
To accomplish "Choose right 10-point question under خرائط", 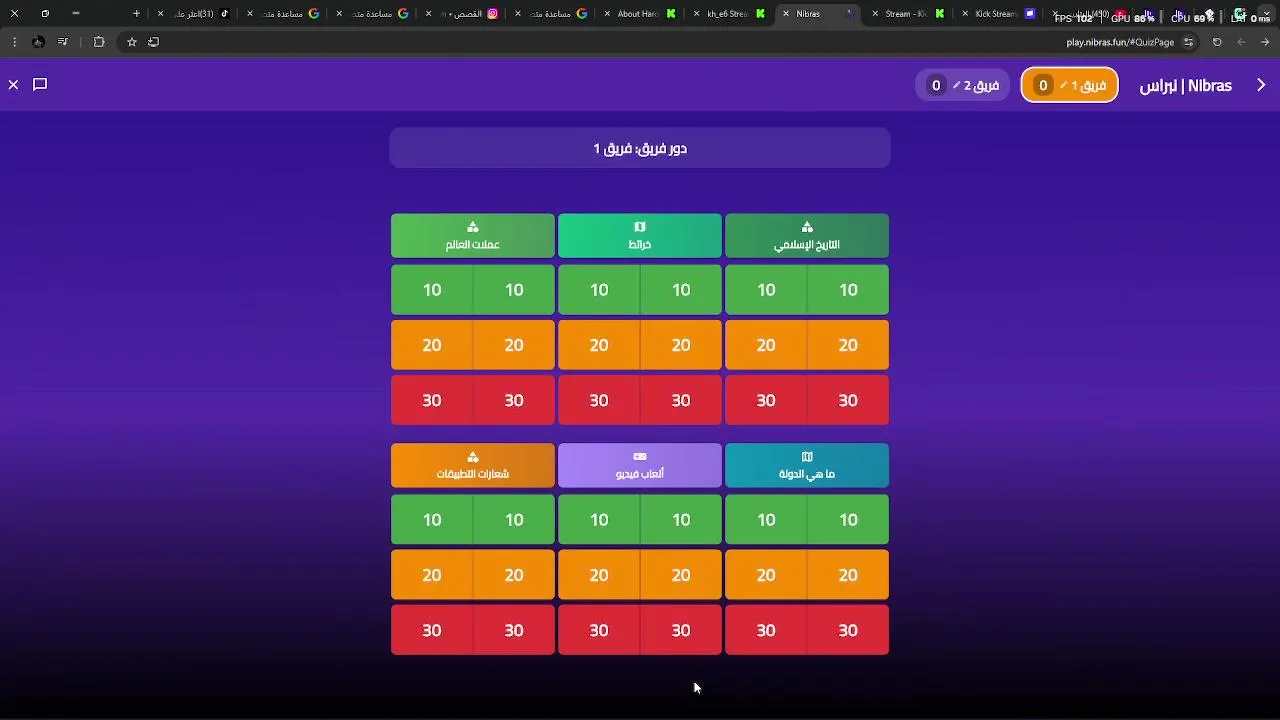I will point(681,290).
